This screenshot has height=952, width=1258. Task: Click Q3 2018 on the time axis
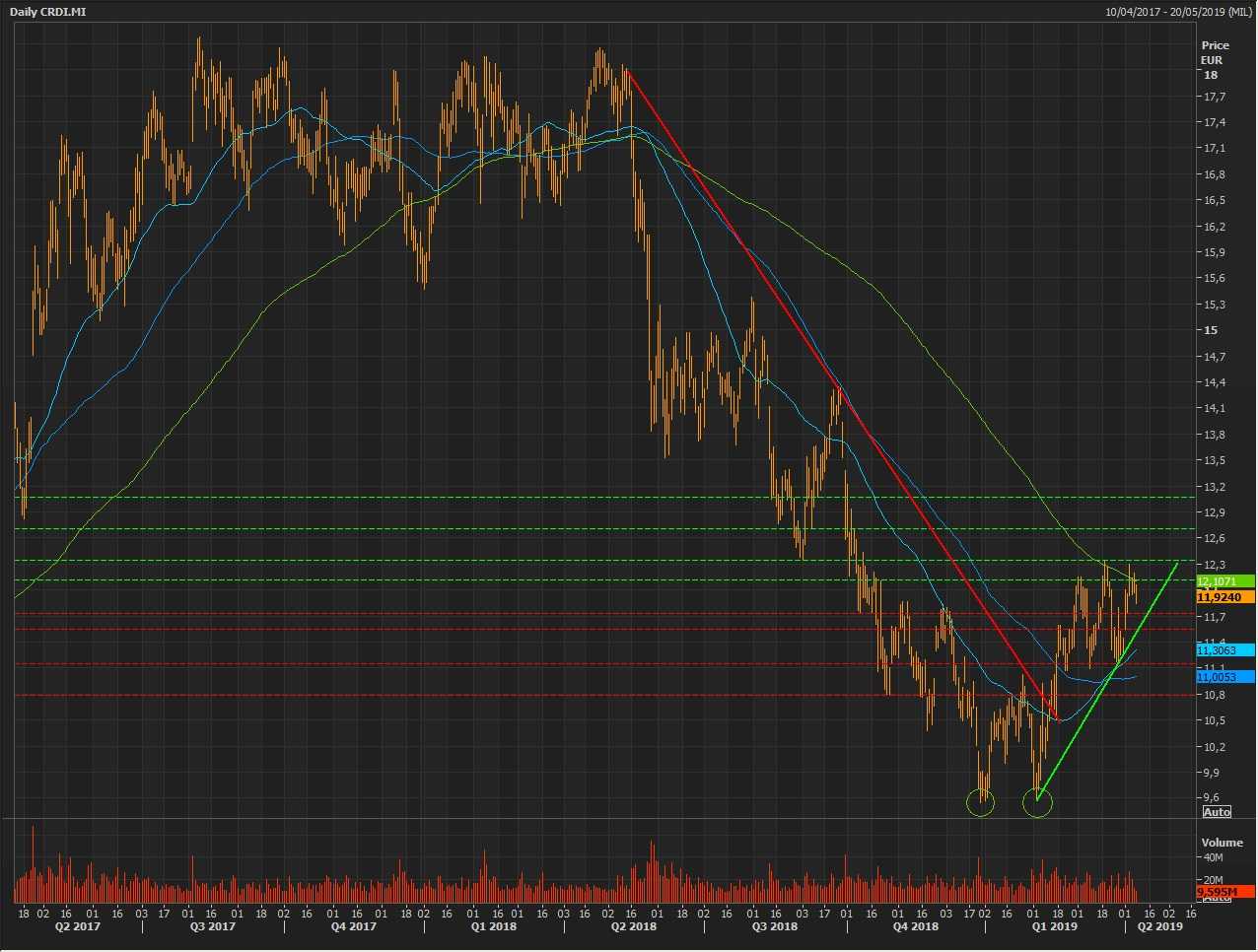[x=775, y=926]
